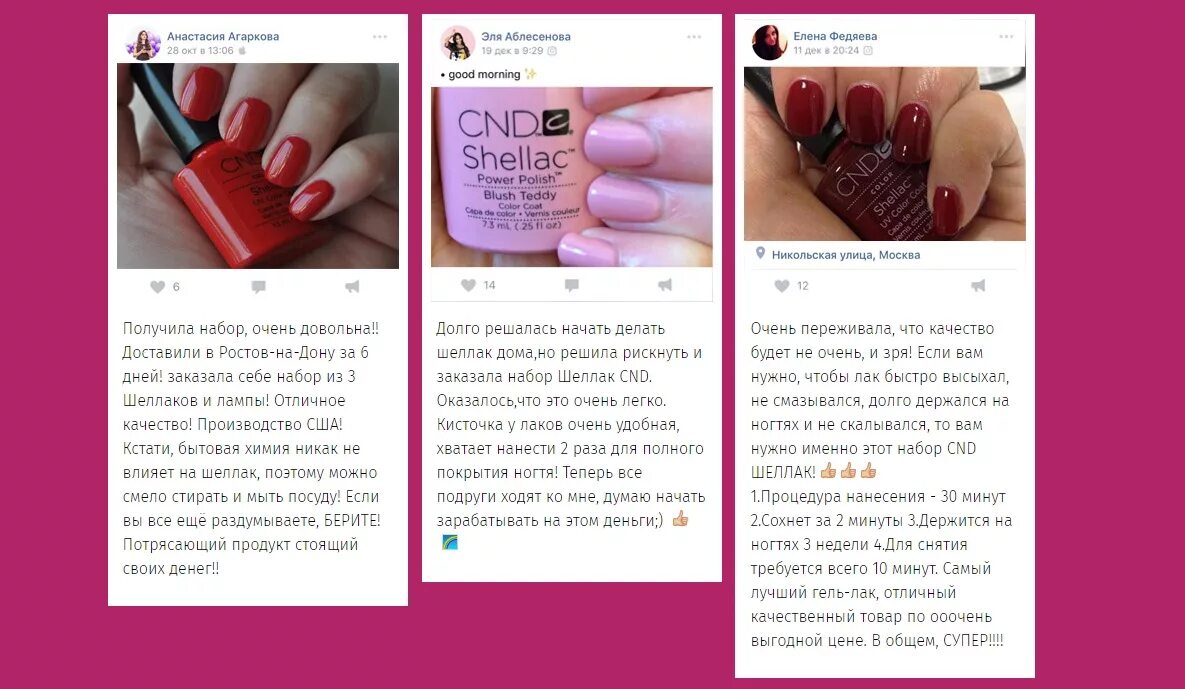Share Анастасия Агаркова's post with megaphone icon
The height and width of the screenshot is (689, 1185).
[x=352, y=286]
